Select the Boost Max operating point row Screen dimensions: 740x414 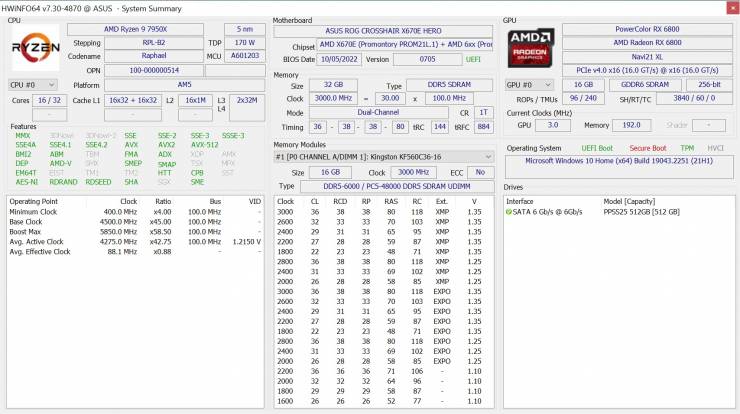(x=135, y=232)
